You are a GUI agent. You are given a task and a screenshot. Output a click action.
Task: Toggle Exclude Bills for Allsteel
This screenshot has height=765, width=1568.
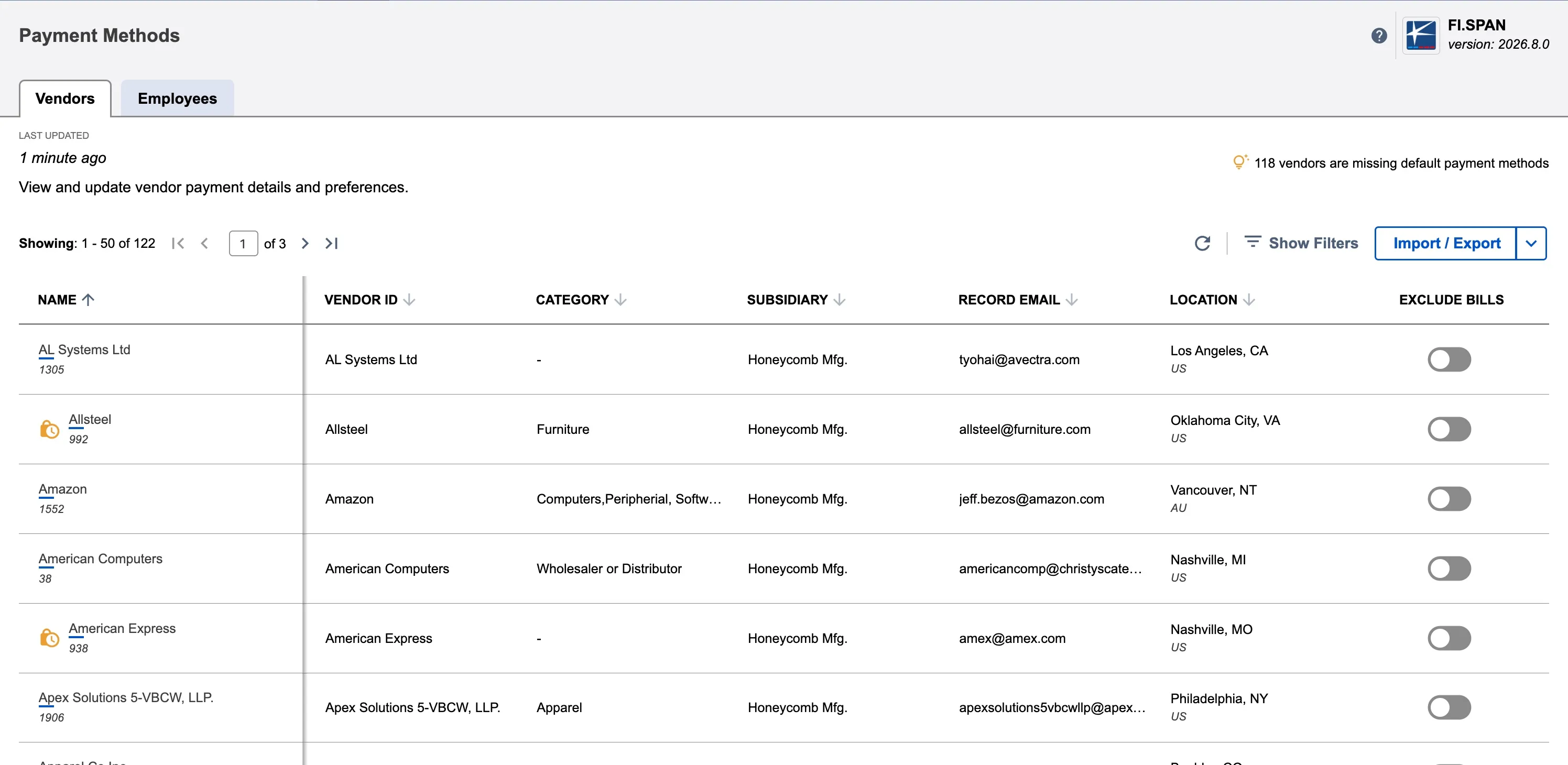1449,429
